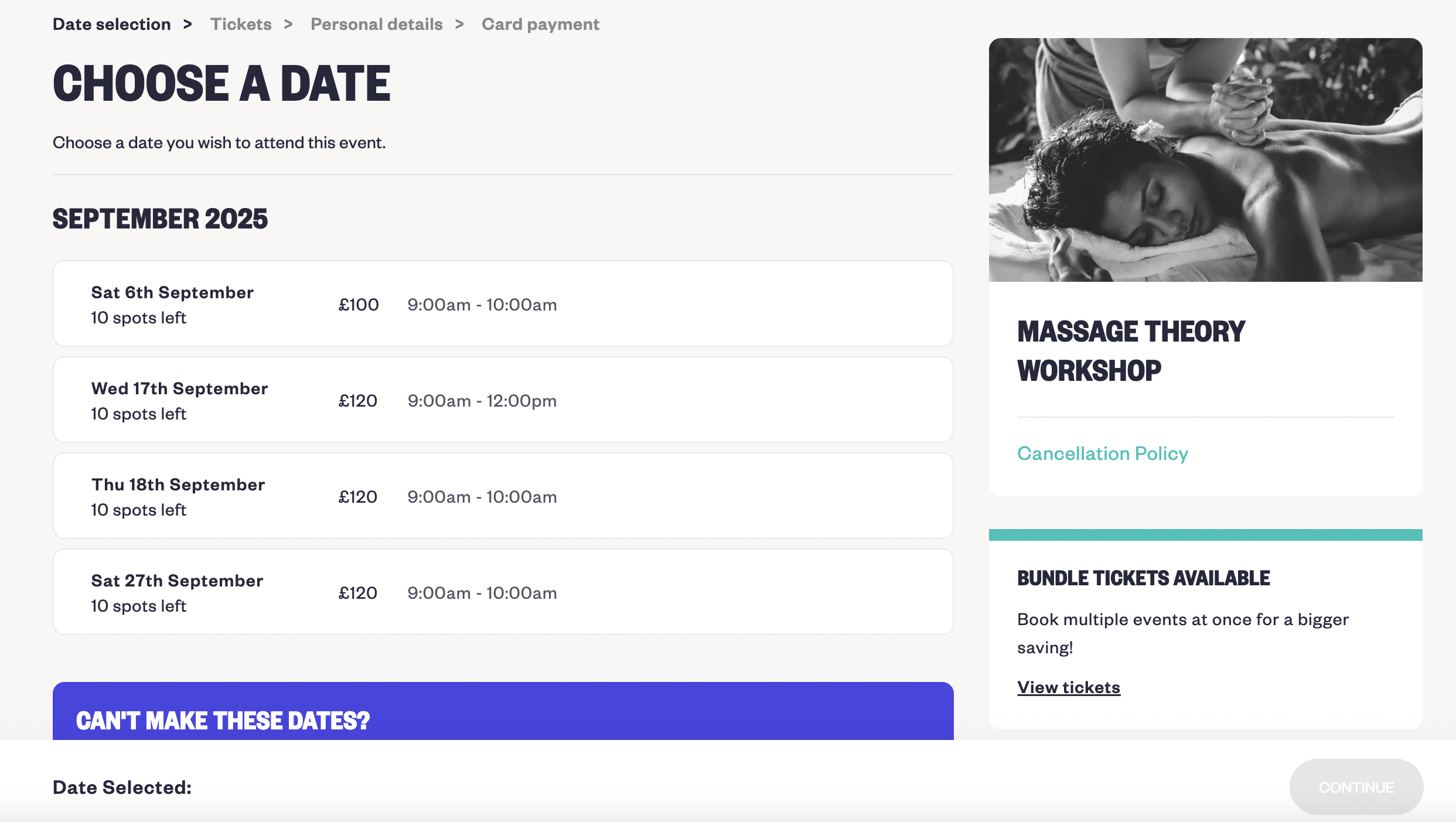
Task: Click the massage workshop photo
Action: (1205, 160)
